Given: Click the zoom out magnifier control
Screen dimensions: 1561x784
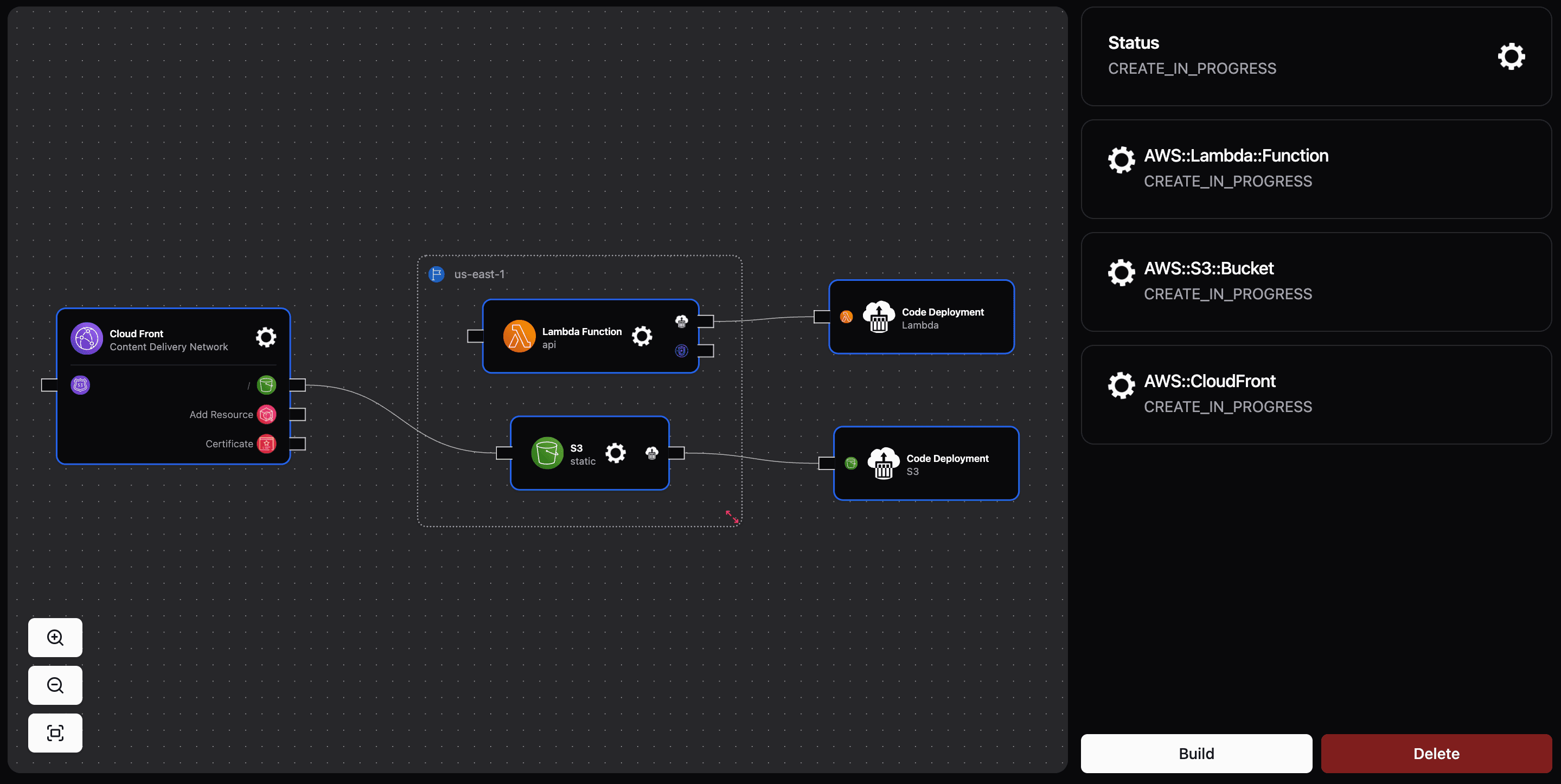Looking at the screenshot, I should click(x=55, y=685).
